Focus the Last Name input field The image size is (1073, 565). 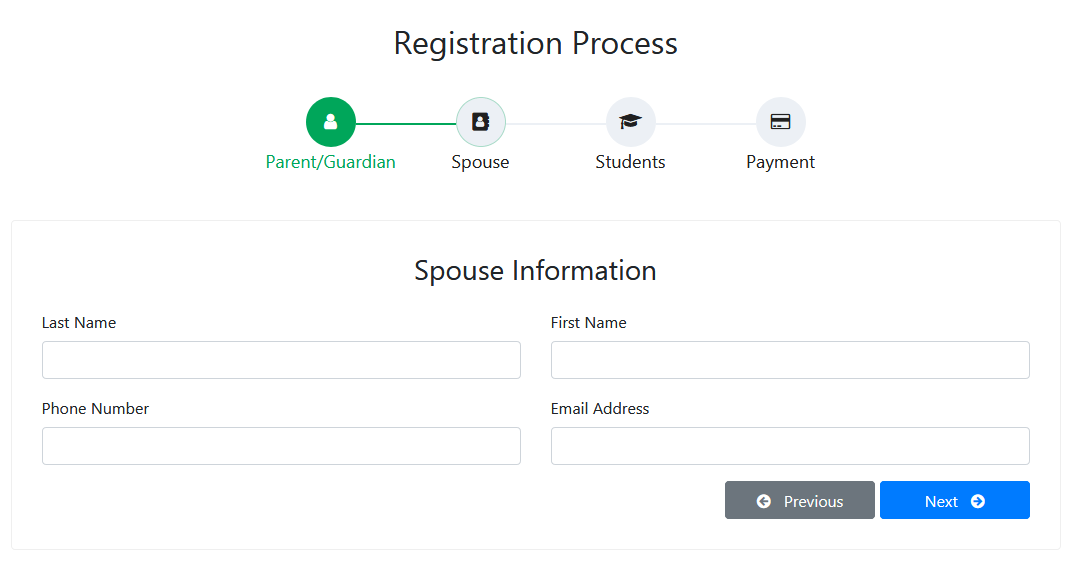281,360
